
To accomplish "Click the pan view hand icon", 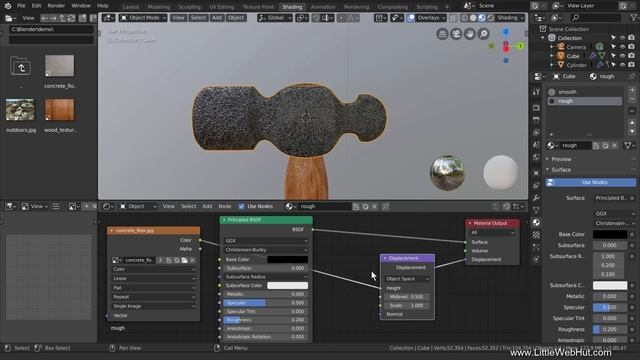I will click(x=470, y=34).
